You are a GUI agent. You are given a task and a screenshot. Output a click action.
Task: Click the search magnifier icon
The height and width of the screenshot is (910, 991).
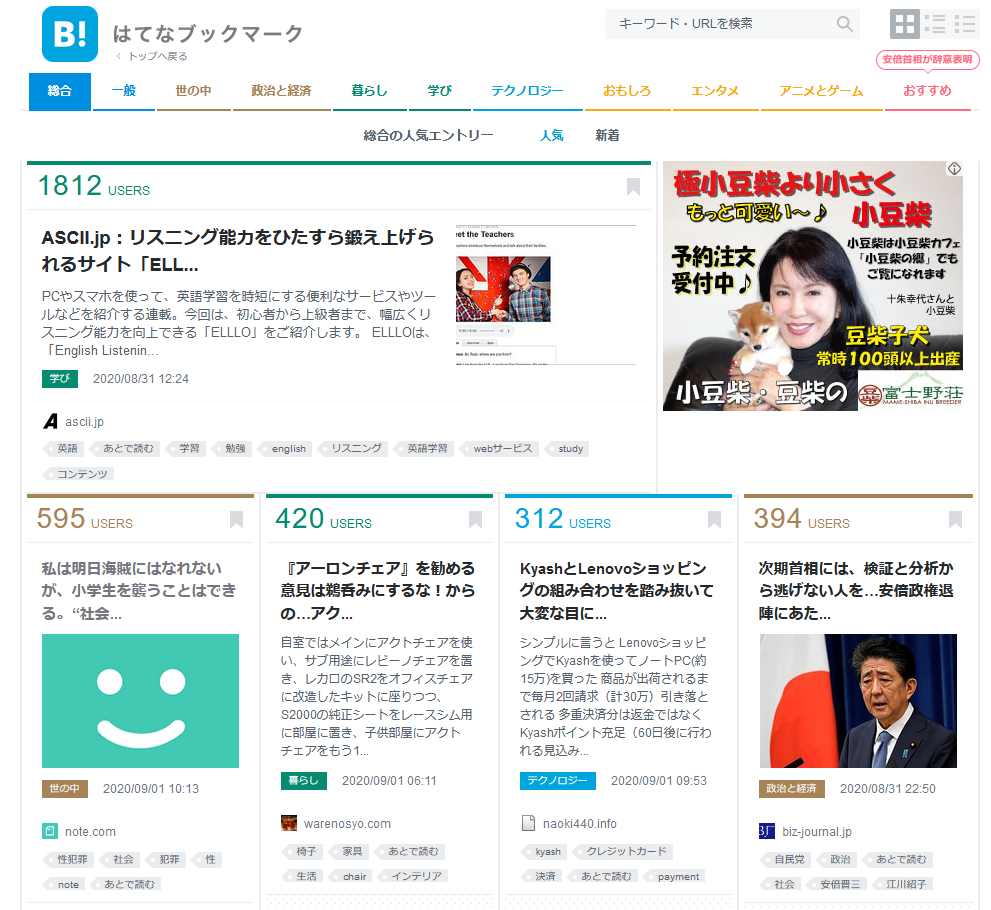point(844,24)
